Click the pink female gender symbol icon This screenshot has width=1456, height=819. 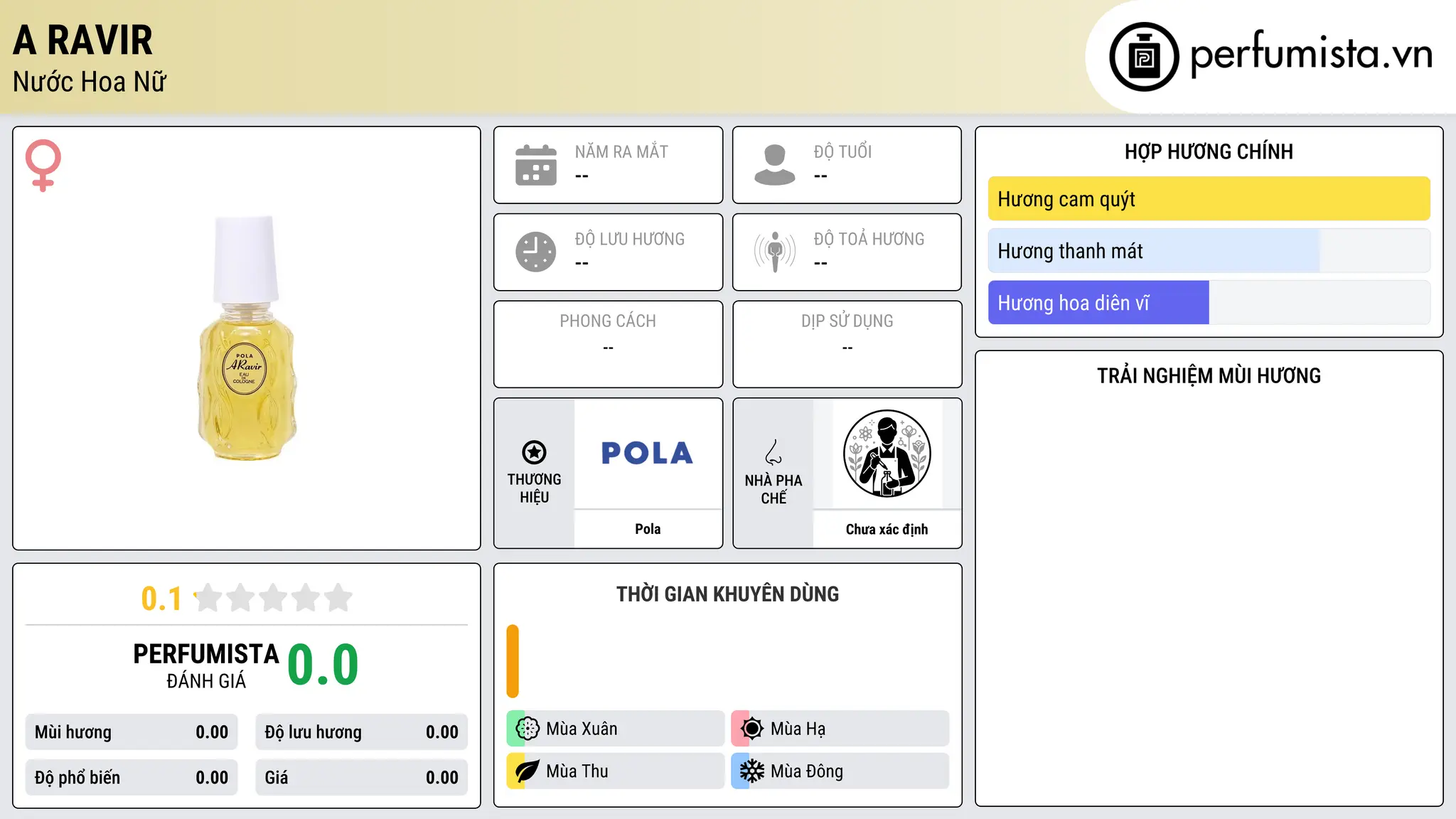tap(43, 166)
